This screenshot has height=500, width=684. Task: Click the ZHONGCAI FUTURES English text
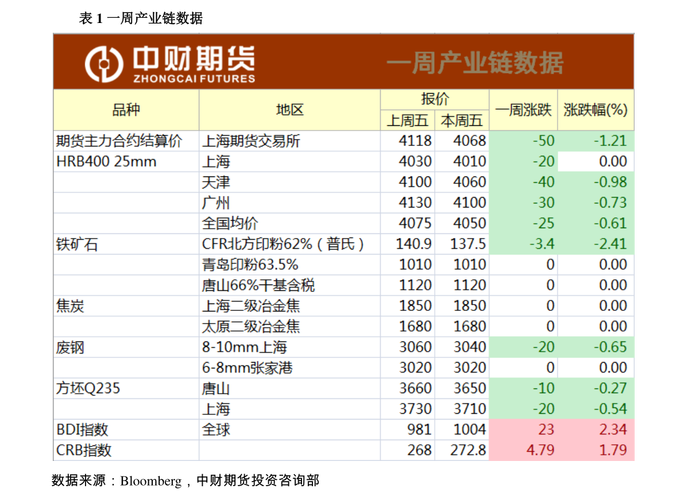pos(194,79)
